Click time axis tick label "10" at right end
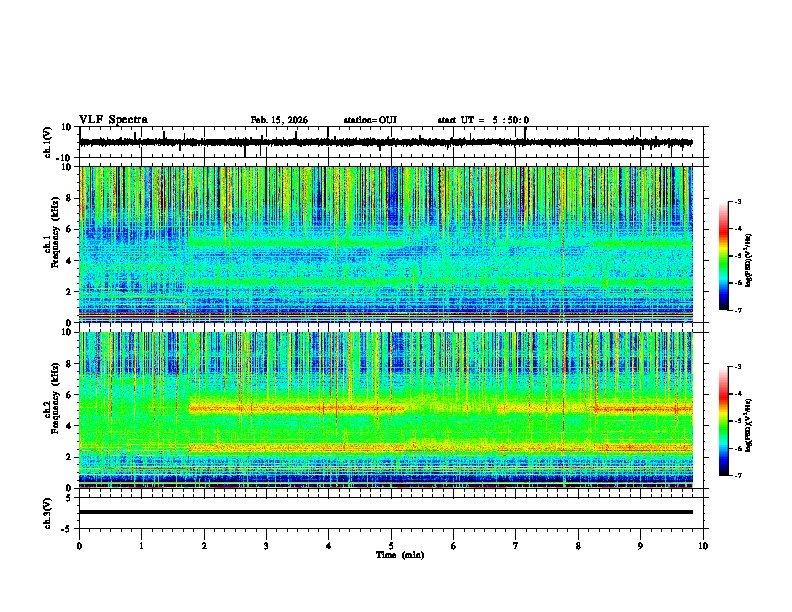The image size is (792, 612). (703, 546)
